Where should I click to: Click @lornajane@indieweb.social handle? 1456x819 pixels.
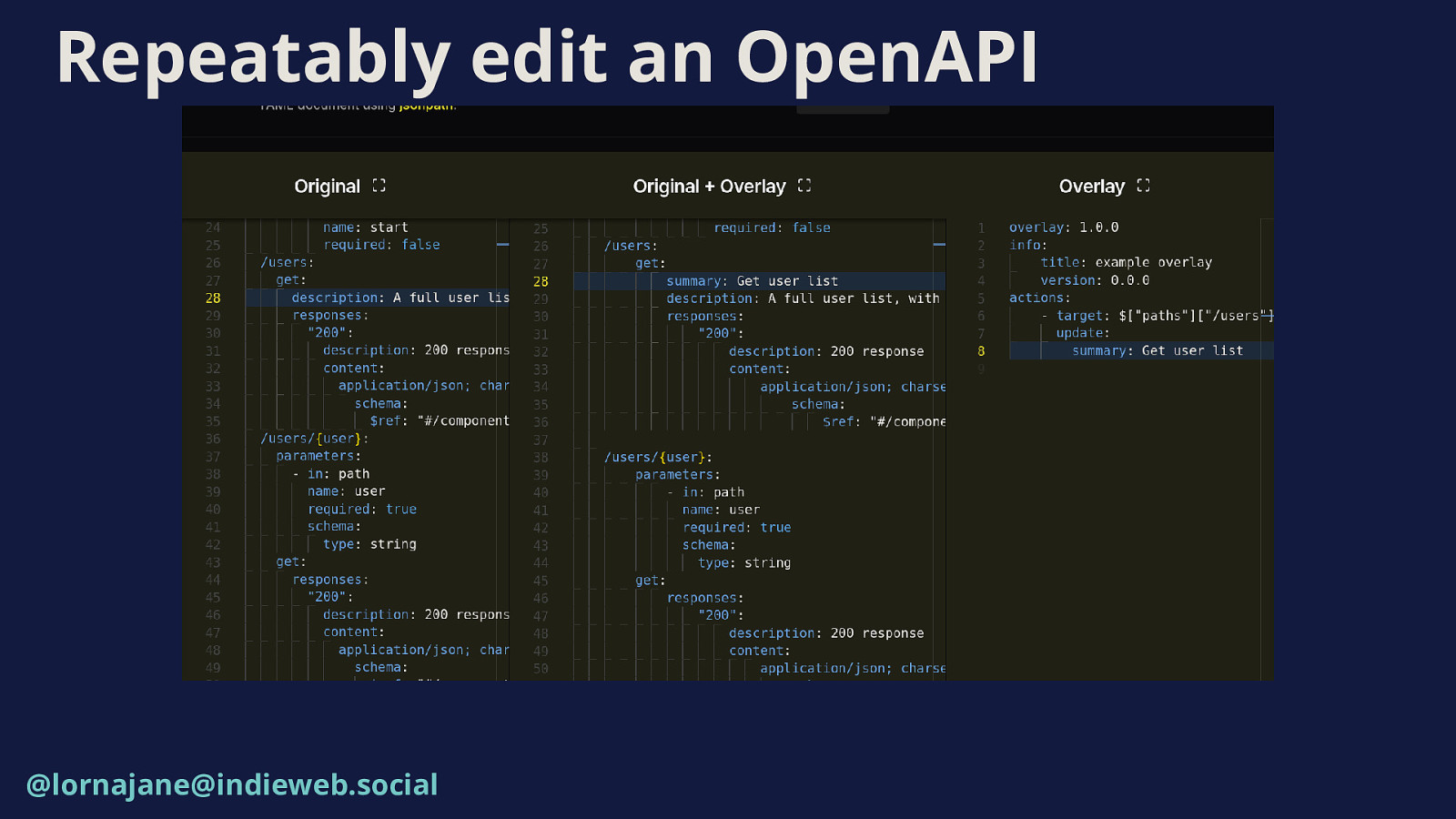point(232,784)
